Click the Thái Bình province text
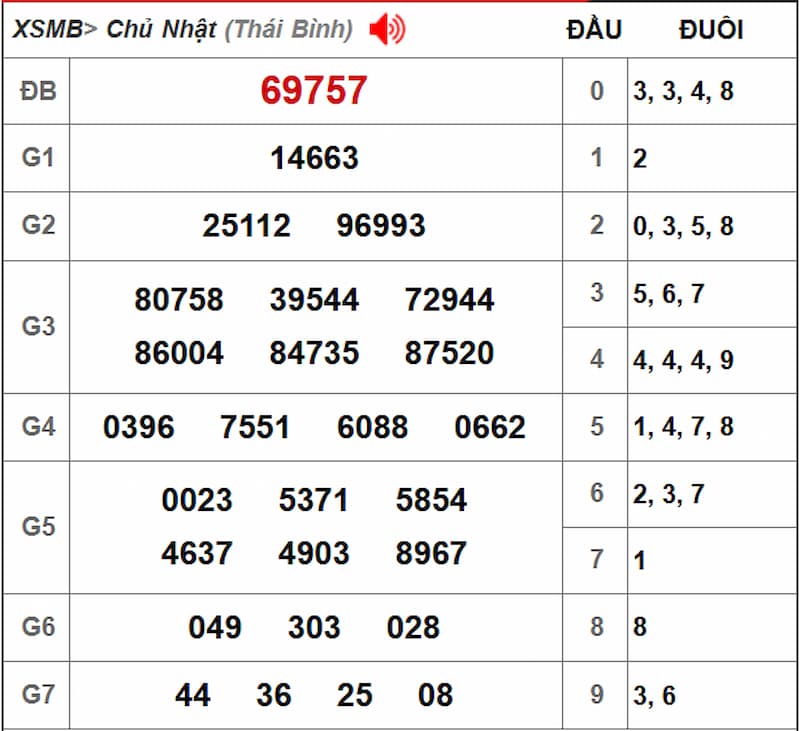Viewport: 800px width, 731px height. pos(288,30)
